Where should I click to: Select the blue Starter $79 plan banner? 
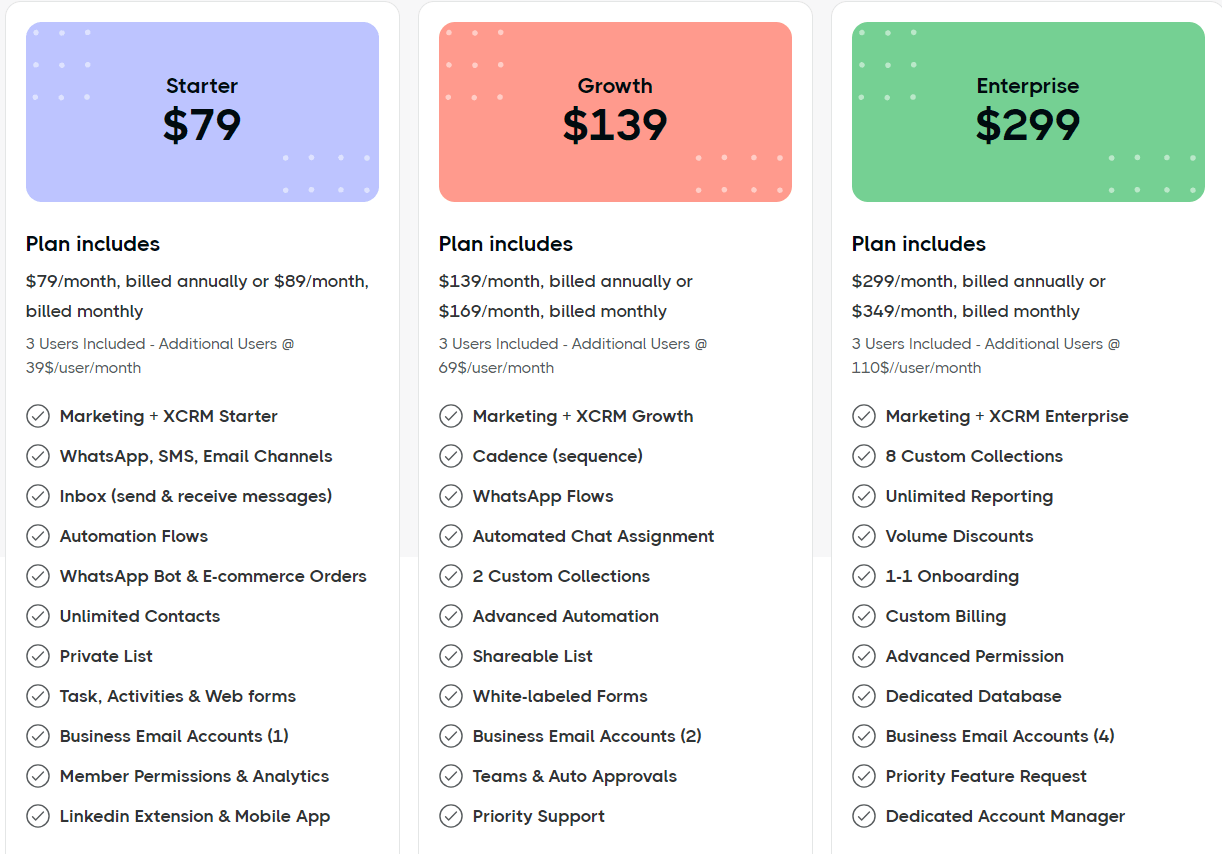click(202, 112)
